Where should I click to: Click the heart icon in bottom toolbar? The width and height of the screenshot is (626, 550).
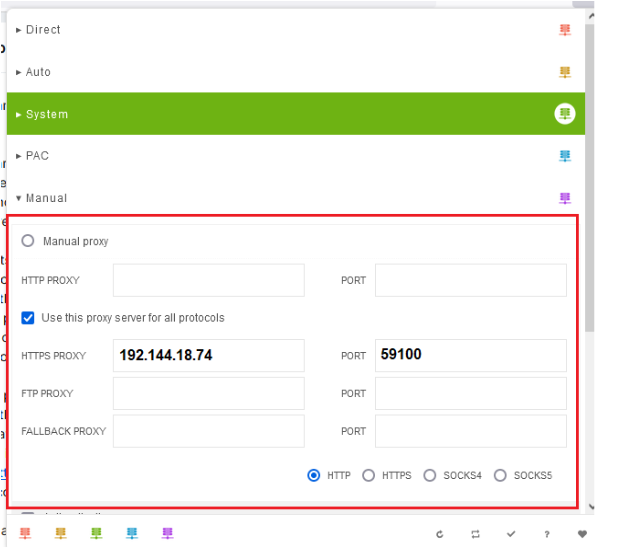click(x=582, y=534)
